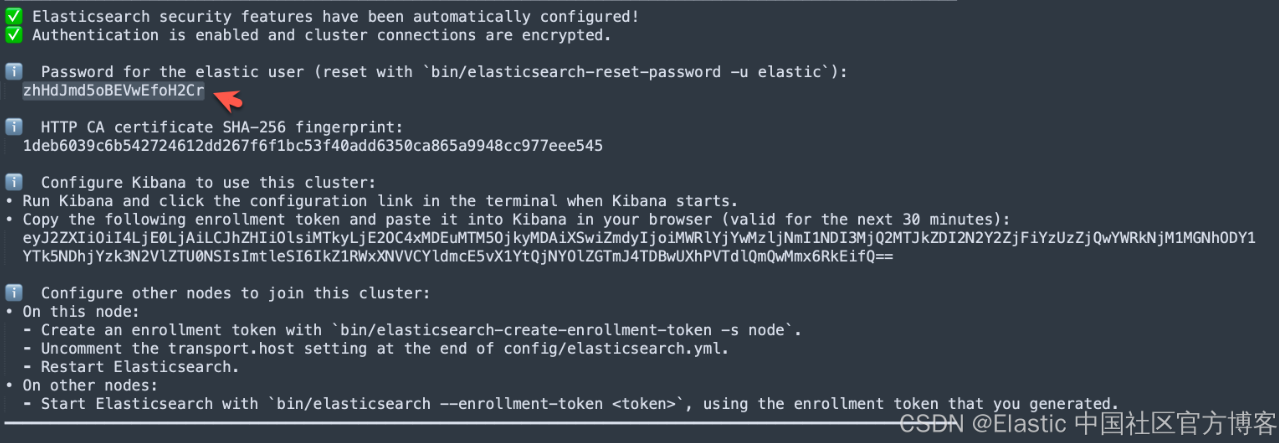This screenshot has width=1279, height=443.
Task: Click info icon beside Configure Kibana heading
Action: click(14, 182)
